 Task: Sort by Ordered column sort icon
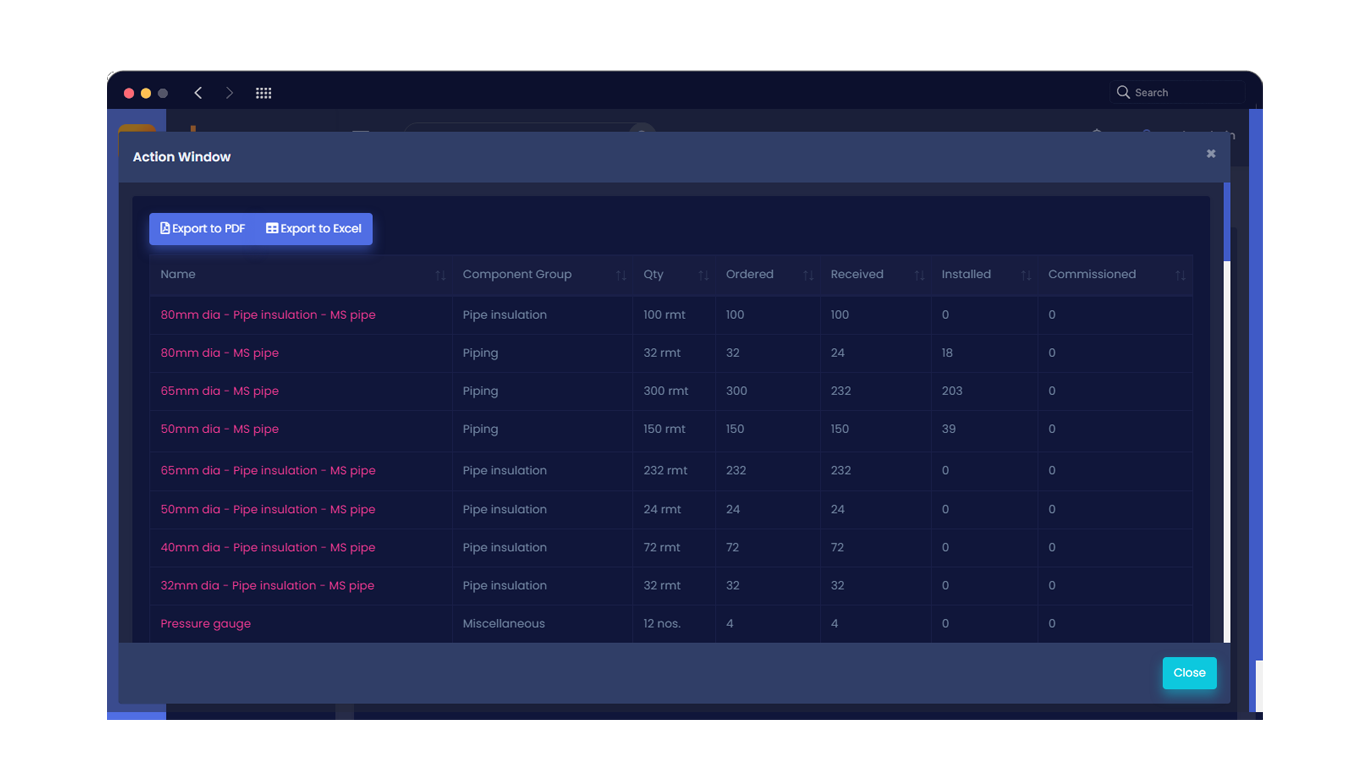[808, 275]
